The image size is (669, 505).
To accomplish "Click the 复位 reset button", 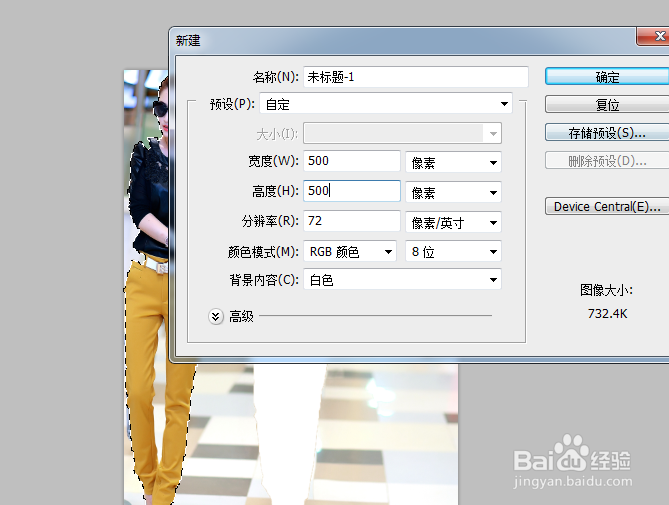I will [x=607, y=104].
